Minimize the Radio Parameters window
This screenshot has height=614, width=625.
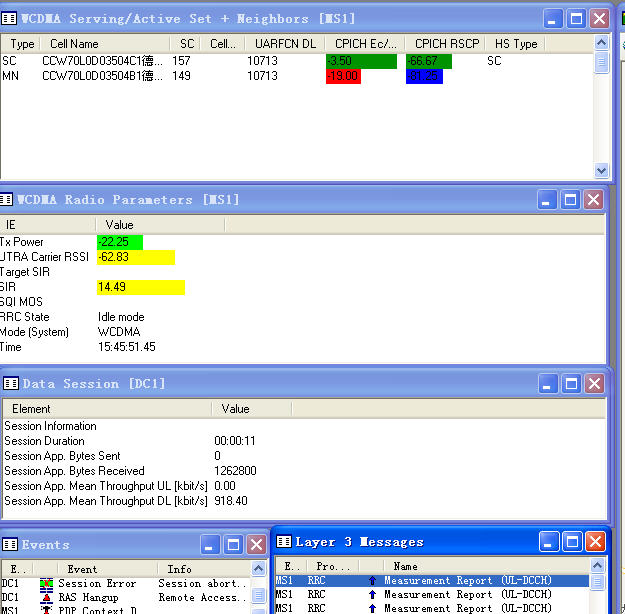click(547, 200)
